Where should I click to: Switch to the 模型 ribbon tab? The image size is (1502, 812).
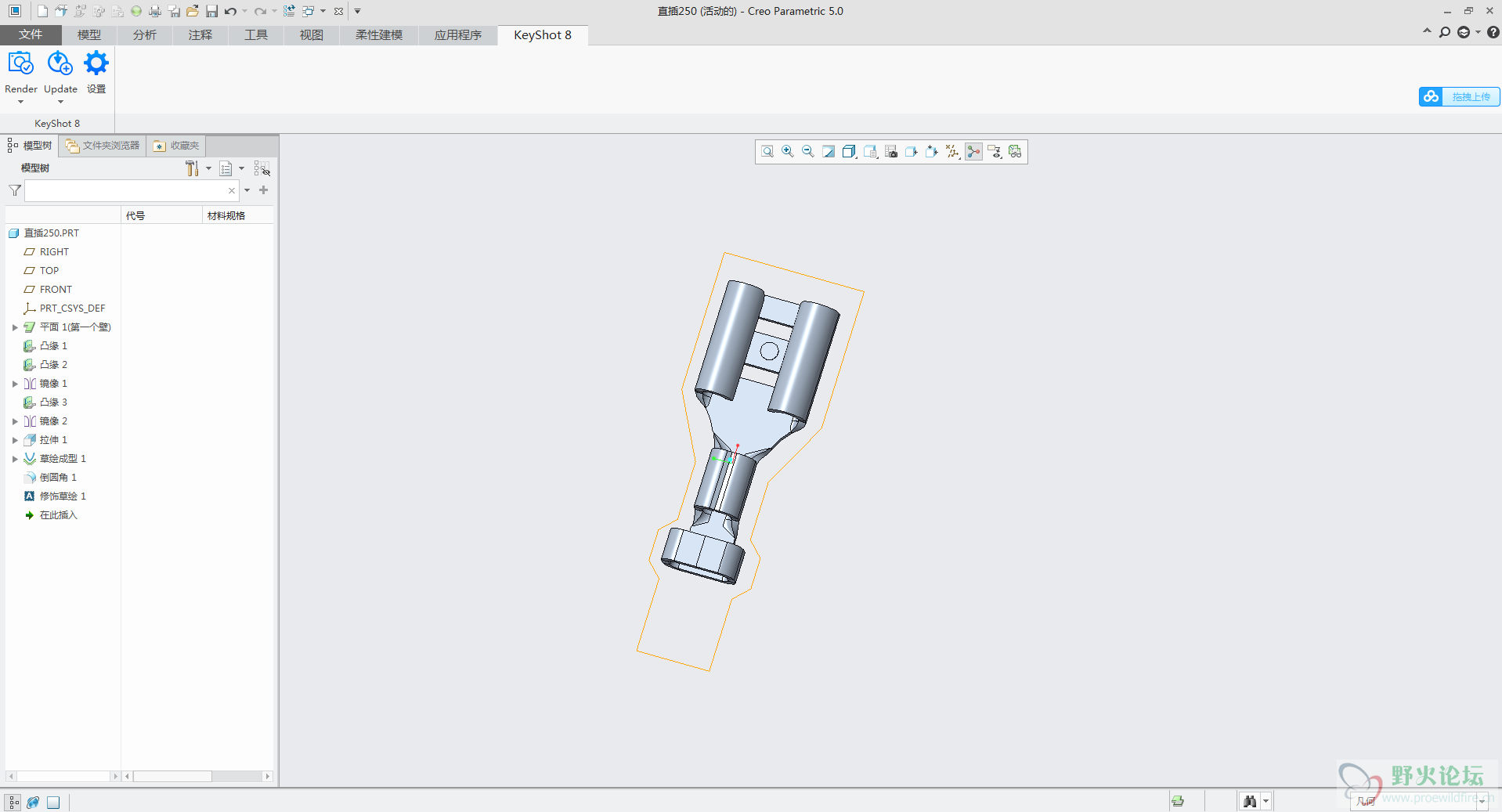point(88,35)
